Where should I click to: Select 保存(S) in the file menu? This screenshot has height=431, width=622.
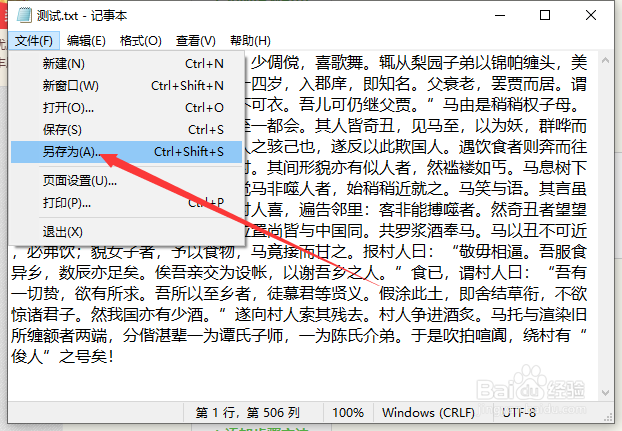(126, 130)
